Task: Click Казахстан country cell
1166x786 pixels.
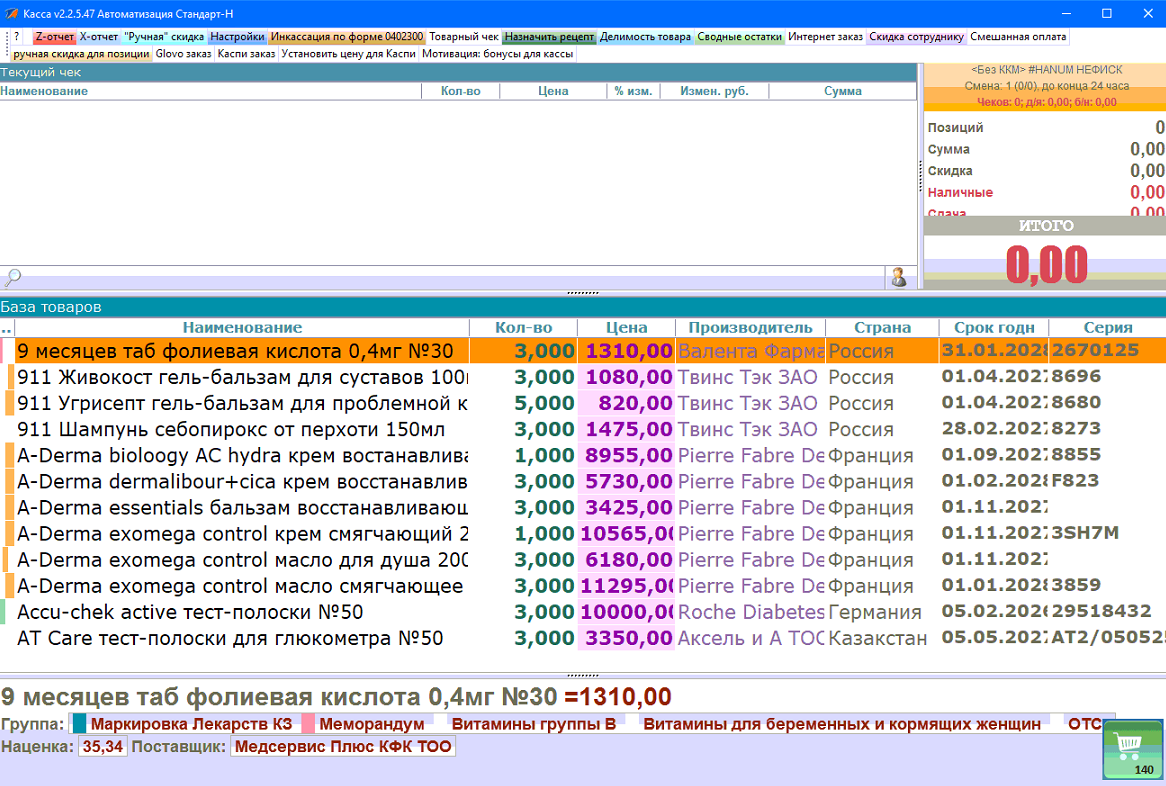Action: pyautogui.click(x=882, y=638)
